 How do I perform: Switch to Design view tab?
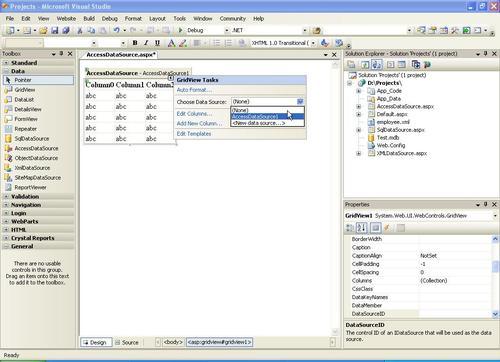pyautogui.click(x=96, y=342)
